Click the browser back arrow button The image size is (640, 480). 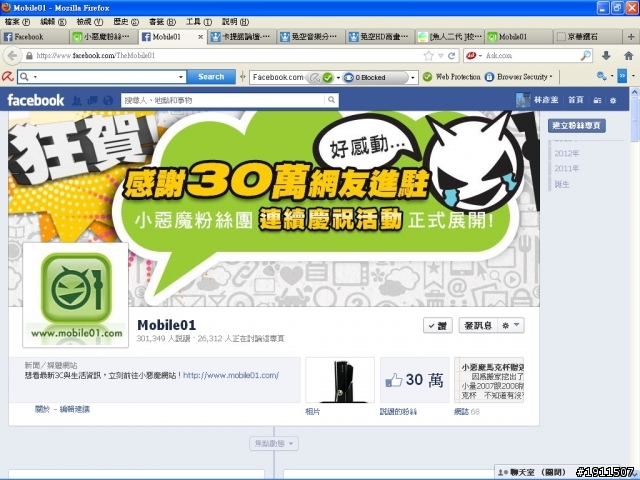coord(12,56)
